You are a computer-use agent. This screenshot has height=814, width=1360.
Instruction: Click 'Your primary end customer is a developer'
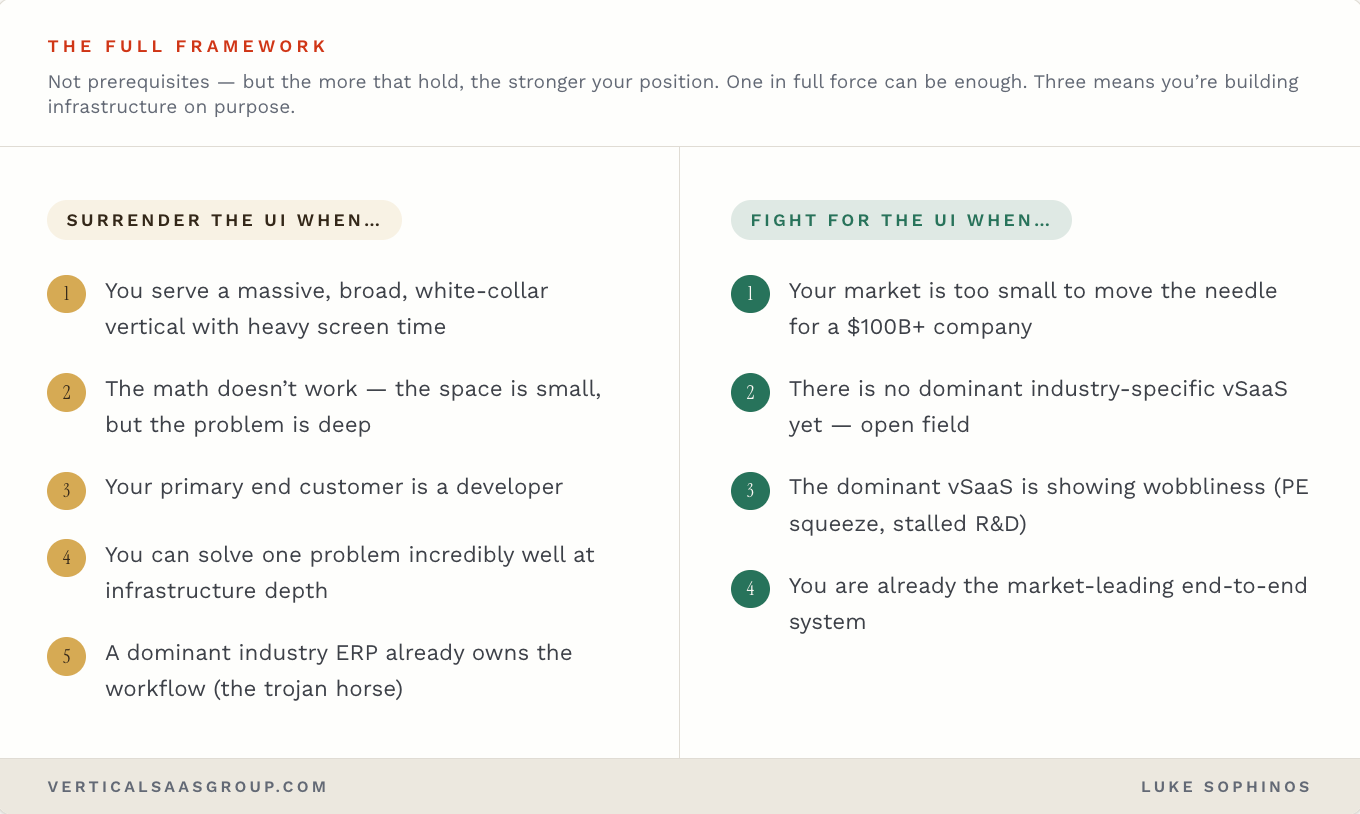click(334, 487)
